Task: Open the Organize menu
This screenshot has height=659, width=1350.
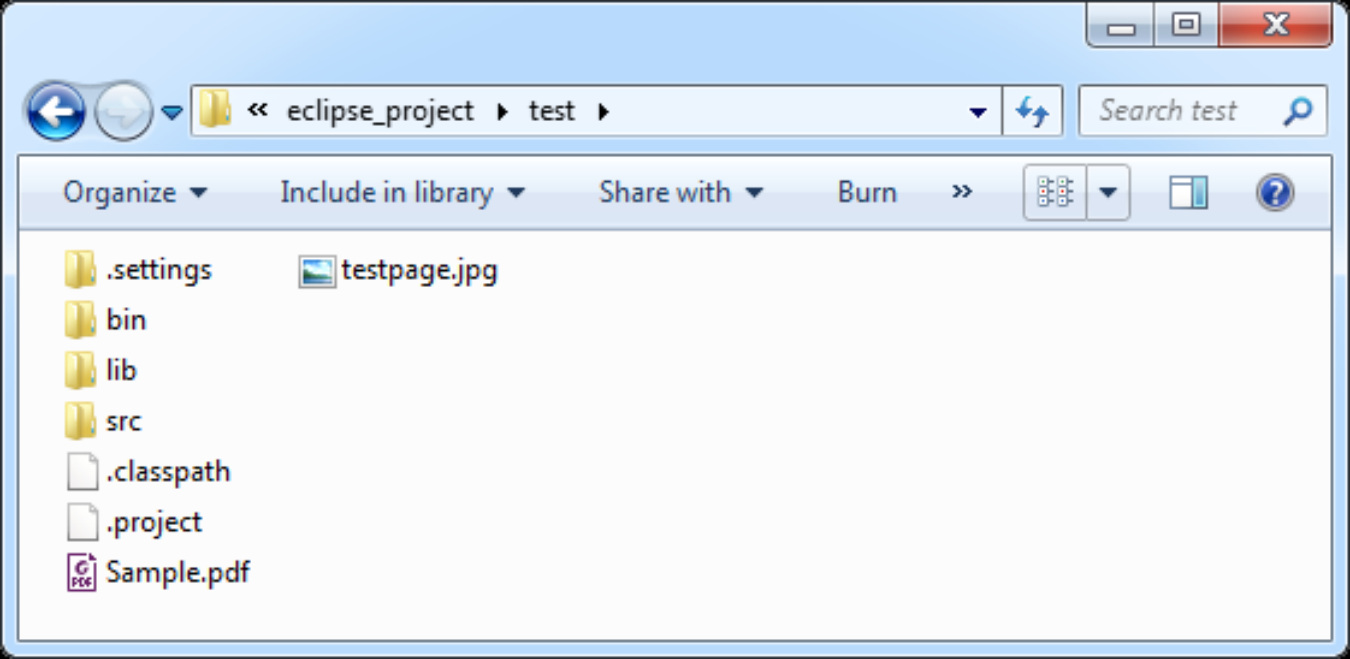Action: coord(135,192)
